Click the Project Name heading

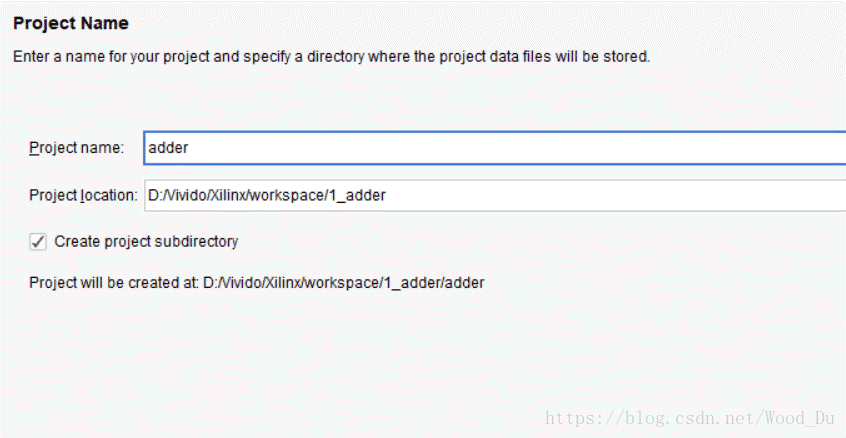click(71, 23)
